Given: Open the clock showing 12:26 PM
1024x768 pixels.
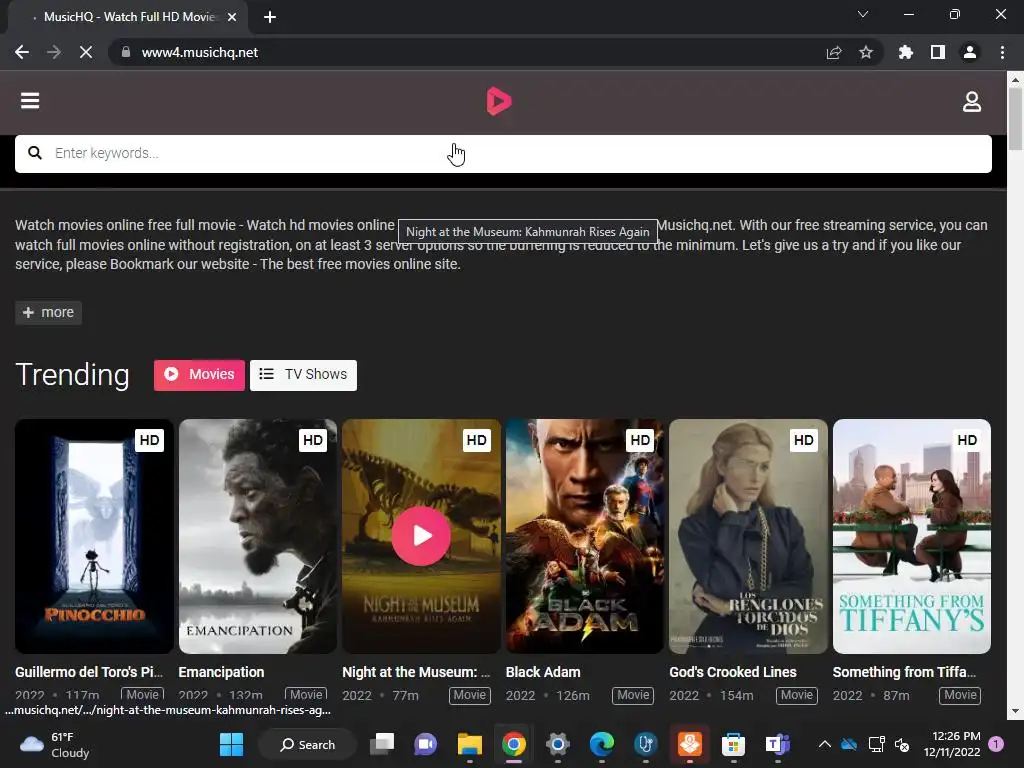Looking at the screenshot, I should click(x=952, y=744).
